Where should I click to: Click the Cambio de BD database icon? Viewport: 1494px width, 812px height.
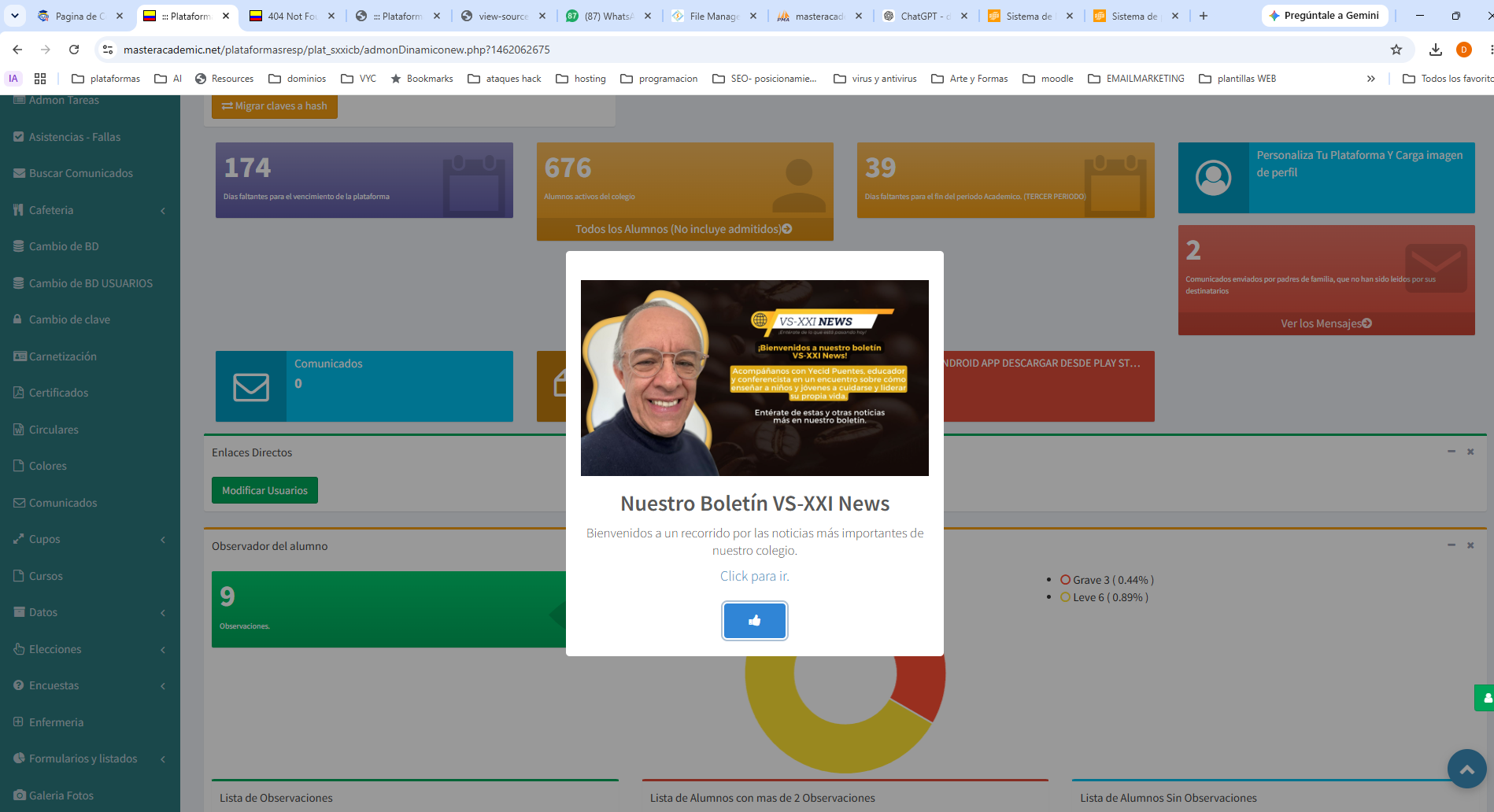pos(19,246)
